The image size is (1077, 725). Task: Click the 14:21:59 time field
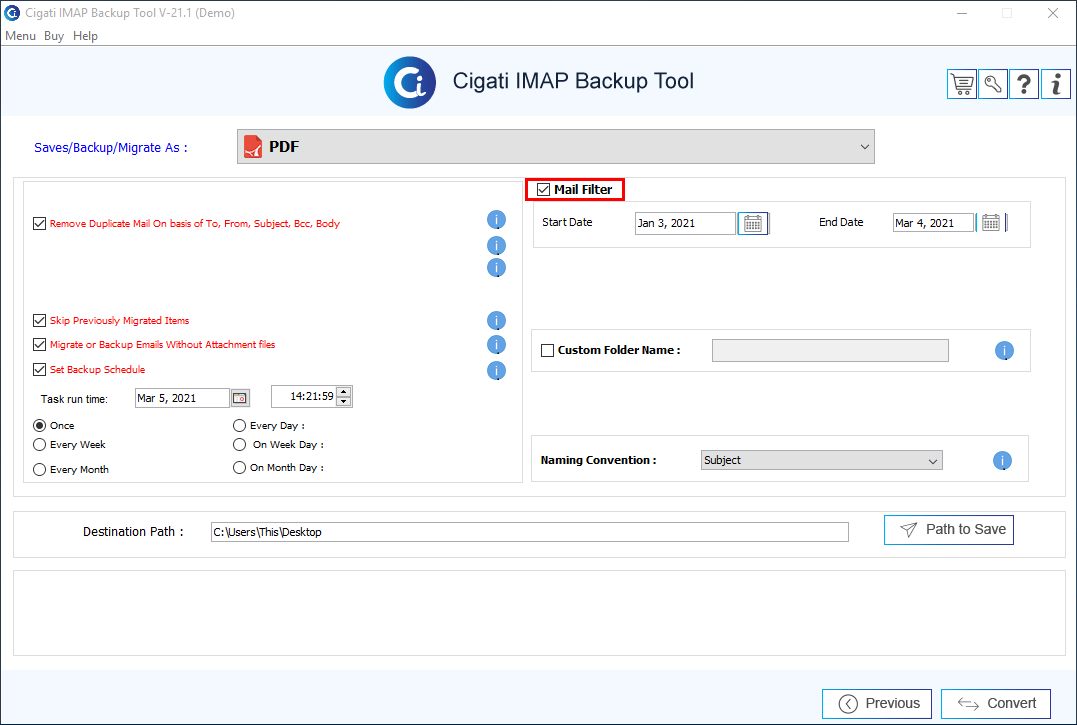(x=304, y=397)
